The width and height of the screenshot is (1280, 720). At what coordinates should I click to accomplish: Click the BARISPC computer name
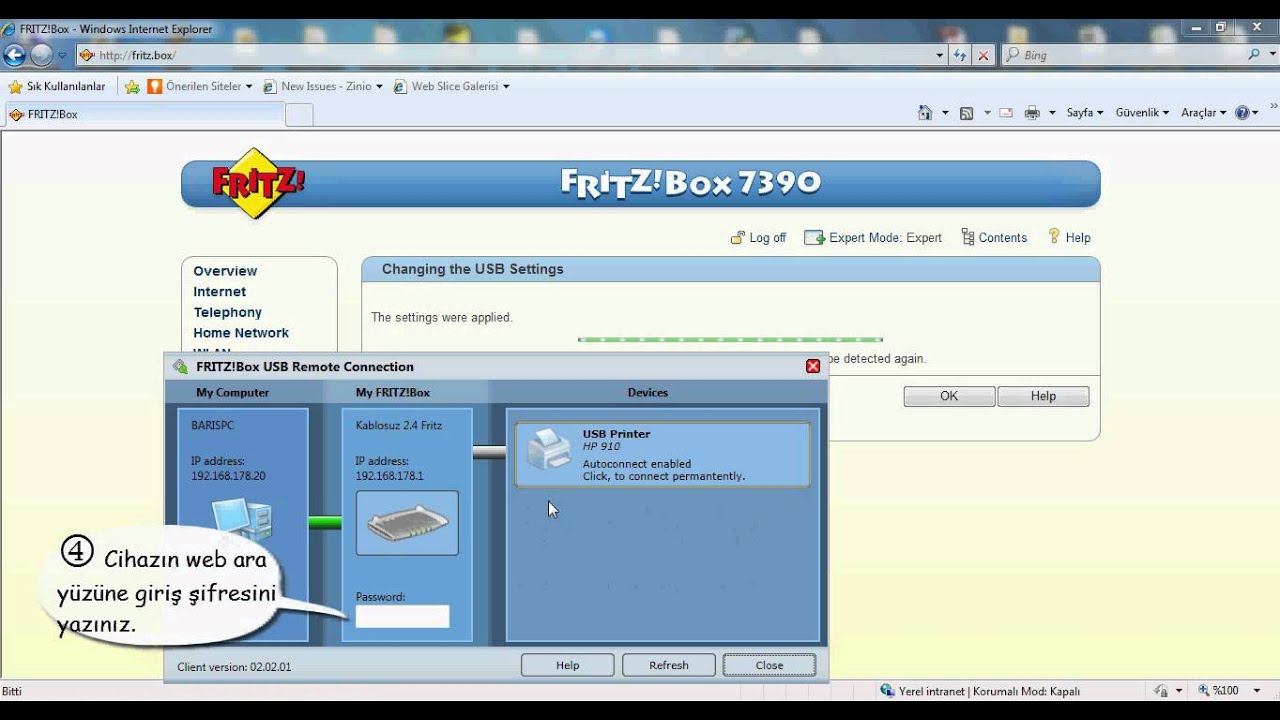pyautogui.click(x=212, y=425)
